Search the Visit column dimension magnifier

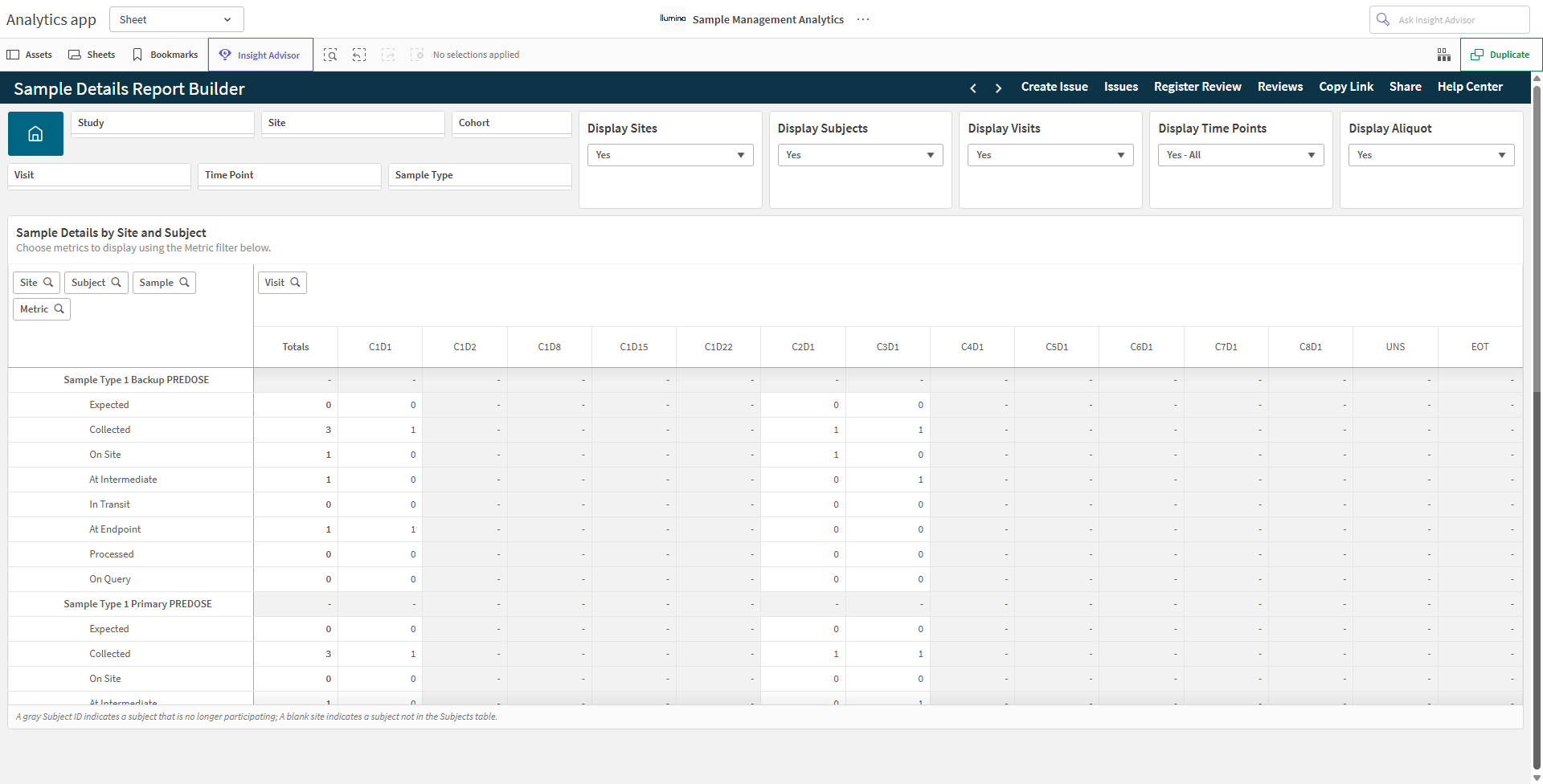pyautogui.click(x=295, y=283)
